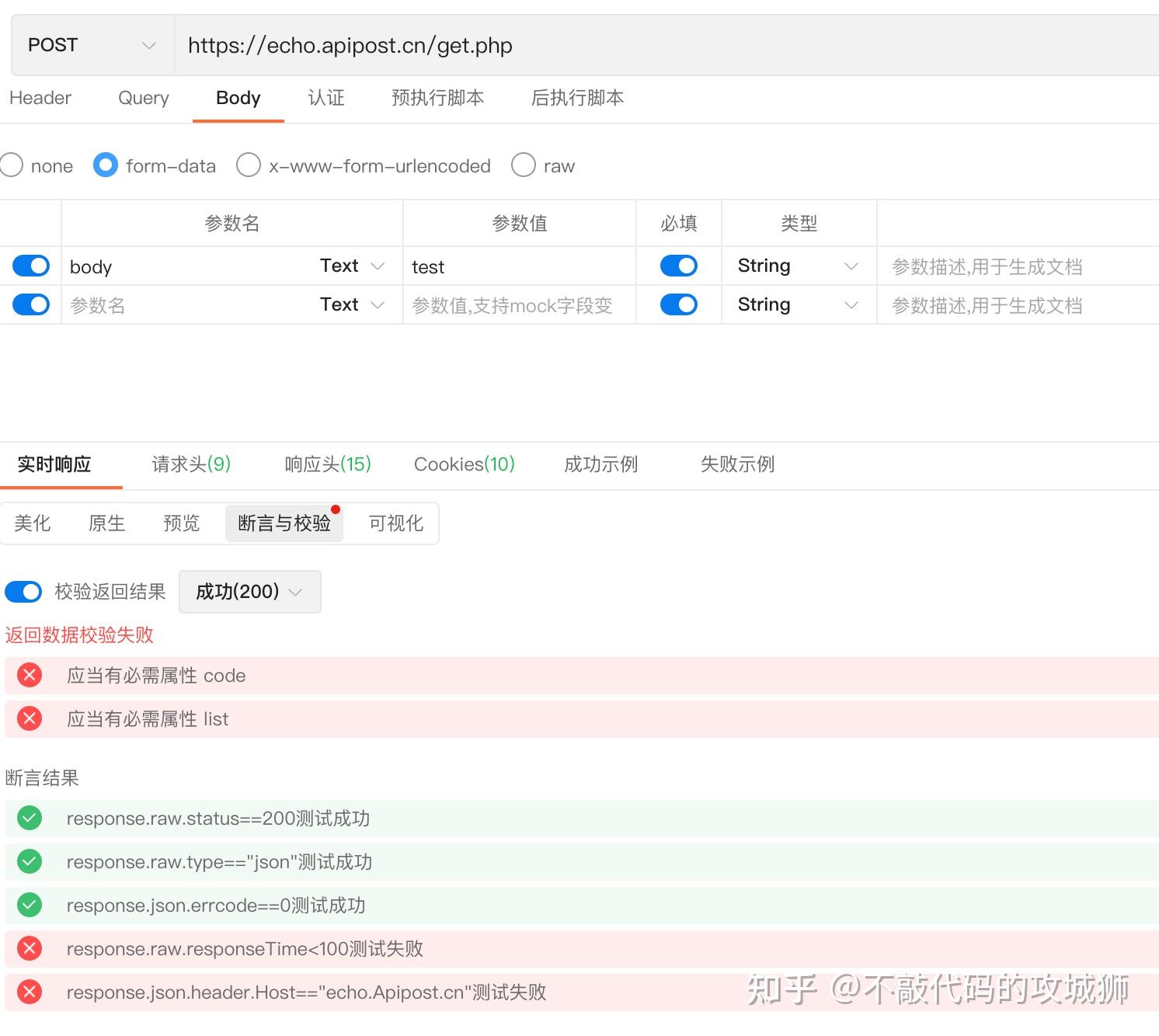Click the error icon beside "应当有必需属性 list"

pyautogui.click(x=29, y=718)
